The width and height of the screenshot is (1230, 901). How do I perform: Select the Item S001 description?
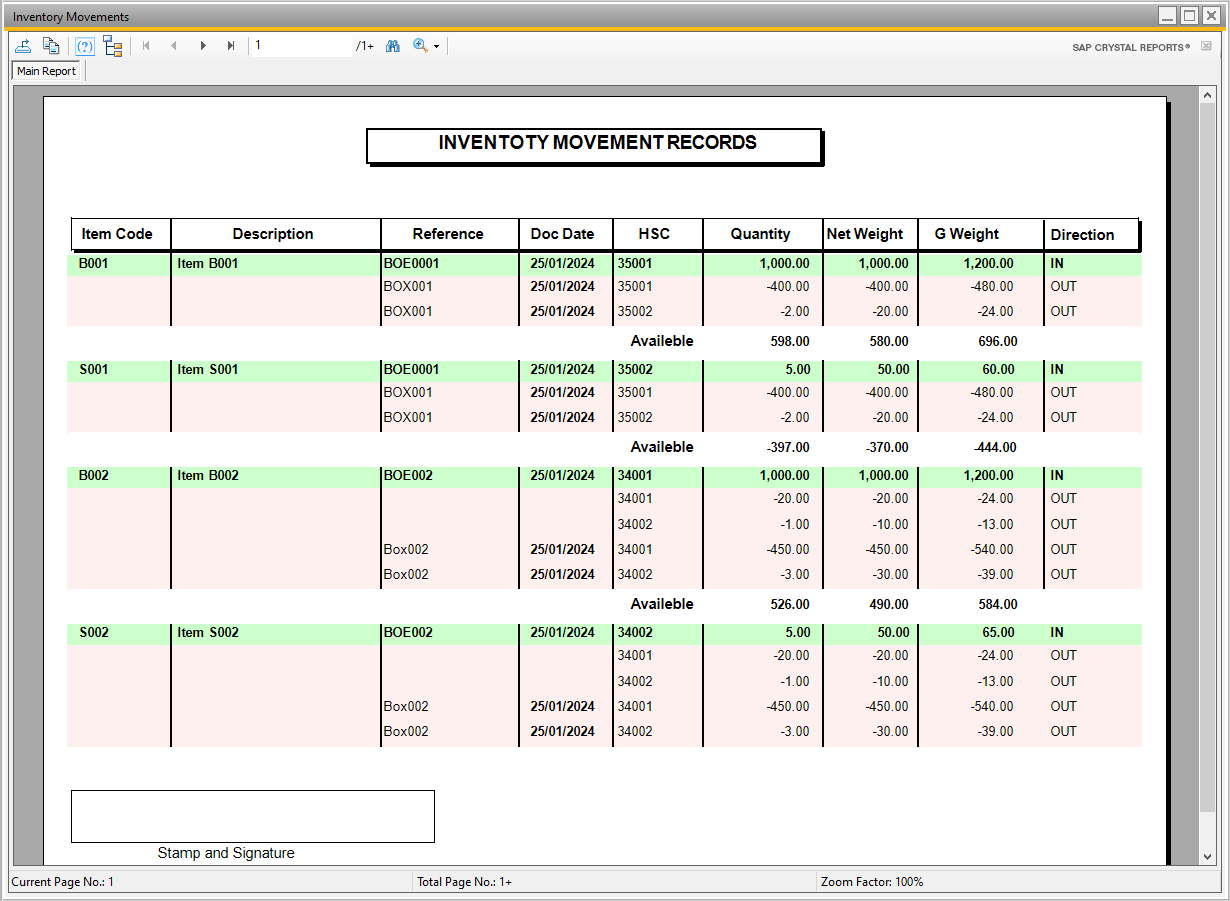click(208, 369)
